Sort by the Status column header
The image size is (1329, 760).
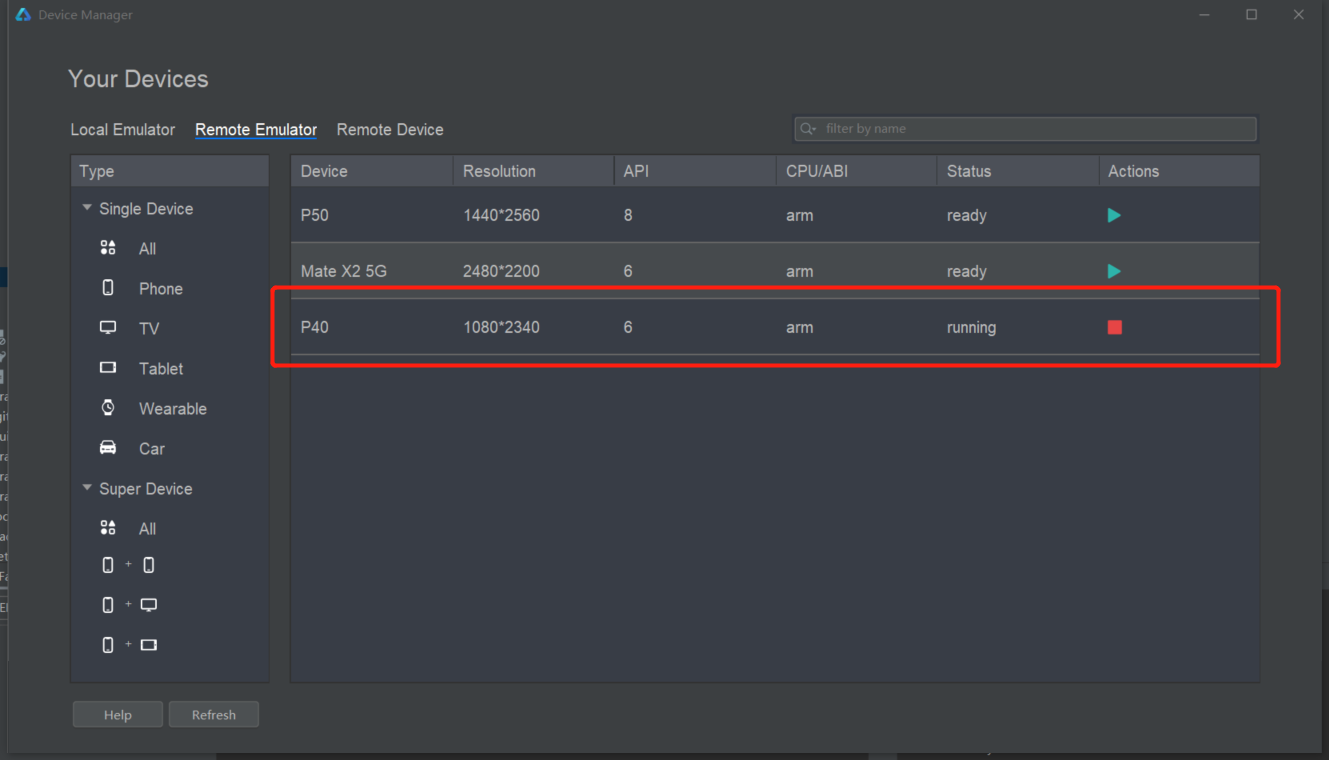point(1018,171)
